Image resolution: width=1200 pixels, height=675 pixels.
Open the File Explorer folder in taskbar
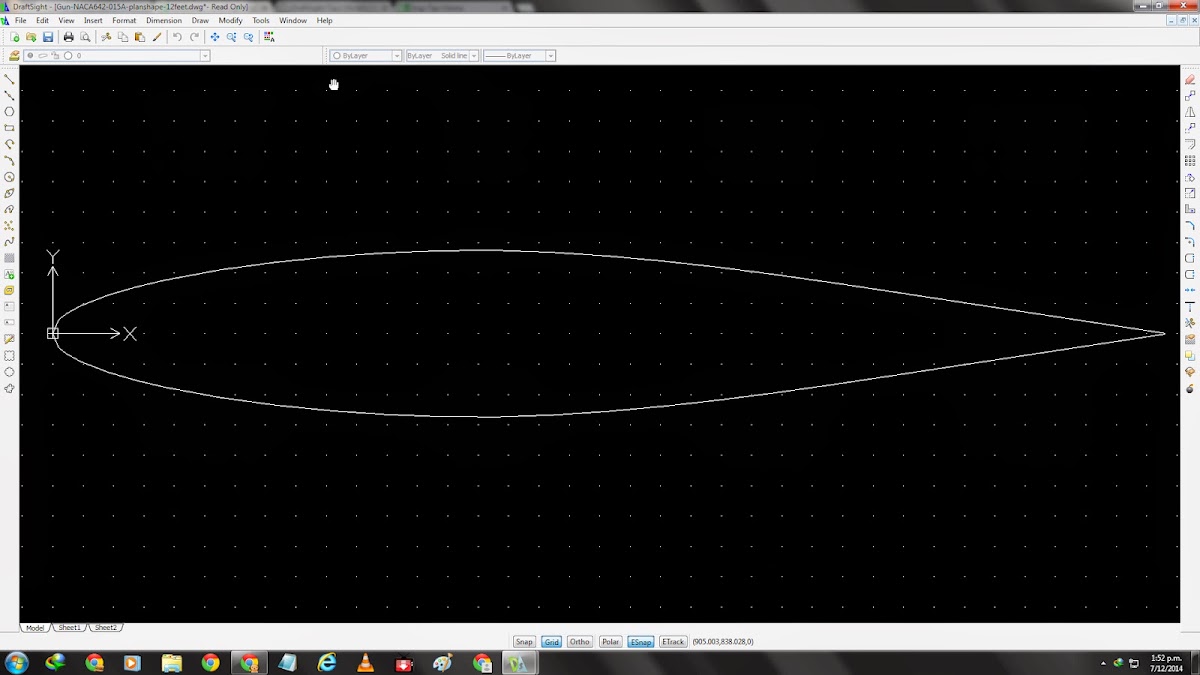(171, 663)
